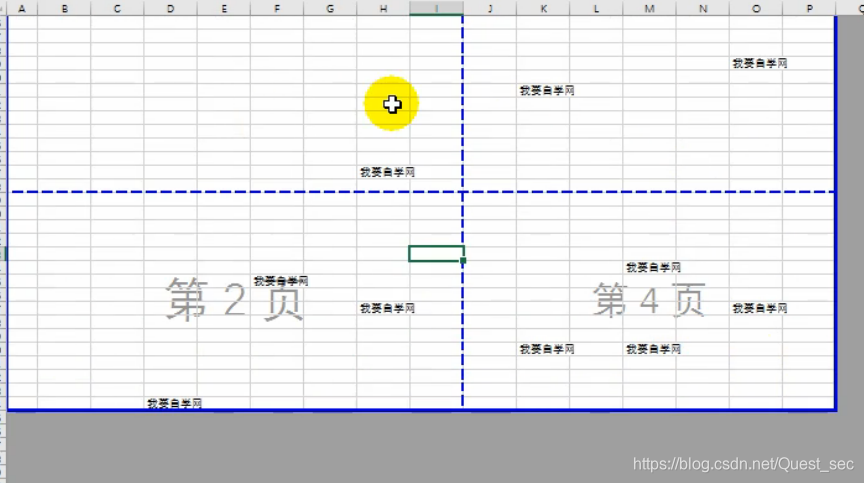Select column C header

point(117,8)
